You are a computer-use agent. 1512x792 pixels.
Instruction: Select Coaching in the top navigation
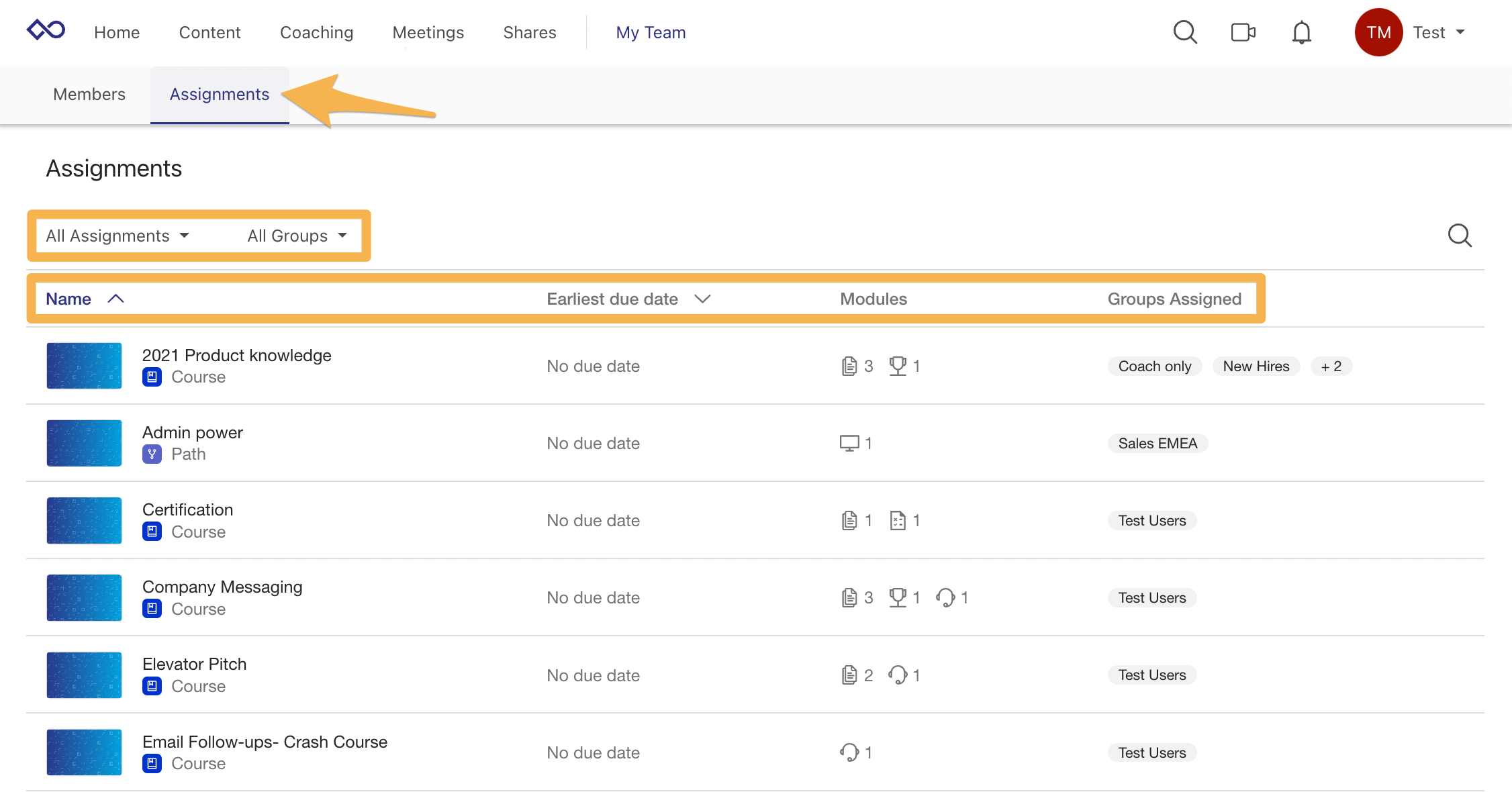pos(316,32)
